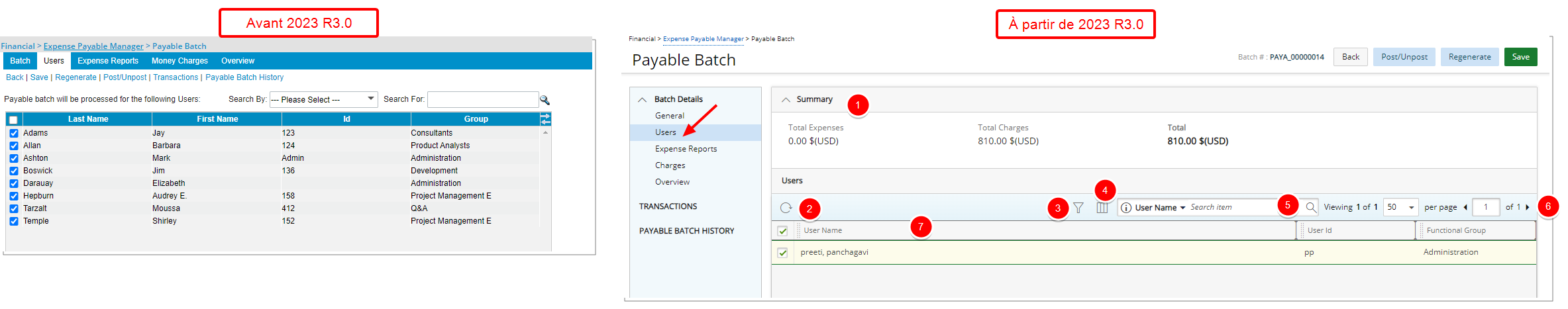Click the Search For text field
Screen dimensions: 1568x309
tap(483, 99)
